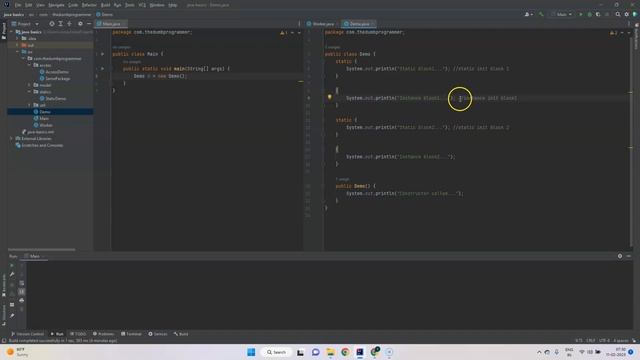This screenshot has width=640, height=360.
Task: Open the Help menu
Action: (173, 5)
